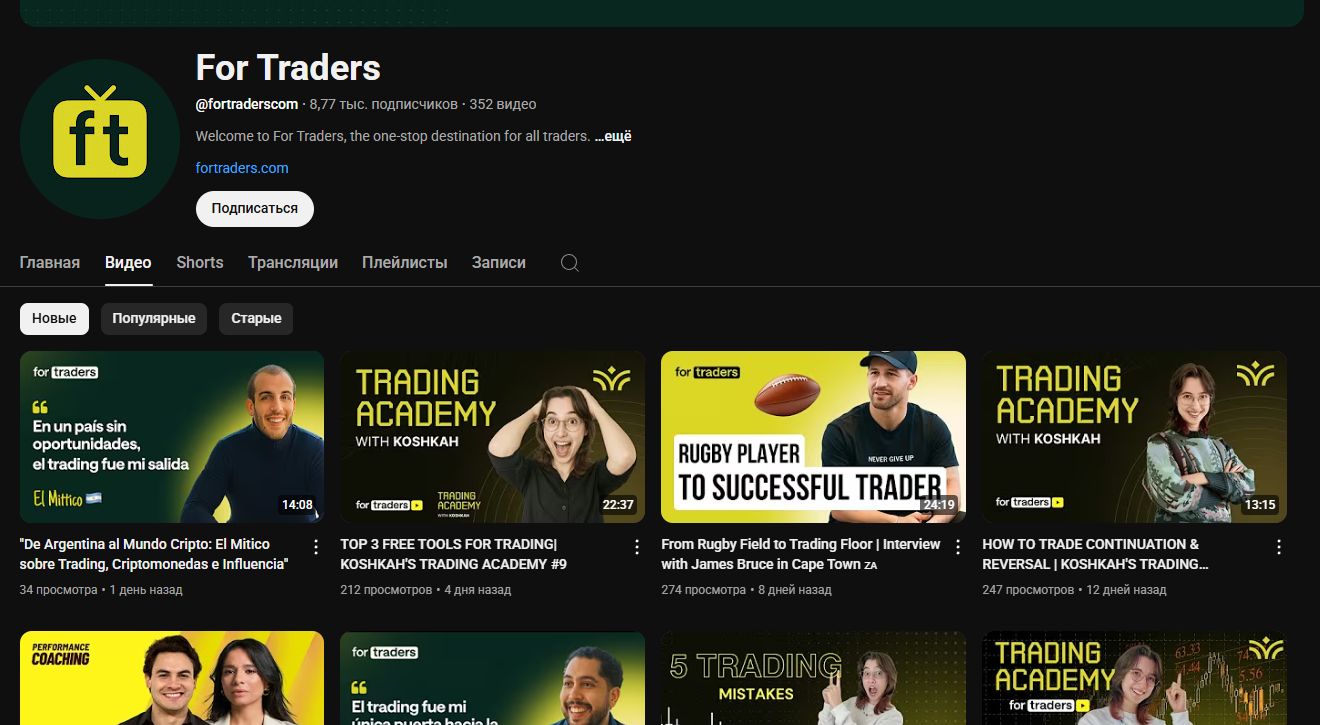Open three-dot menu for Continuation & Reversal video
This screenshot has width=1320, height=725.
(x=1279, y=547)
